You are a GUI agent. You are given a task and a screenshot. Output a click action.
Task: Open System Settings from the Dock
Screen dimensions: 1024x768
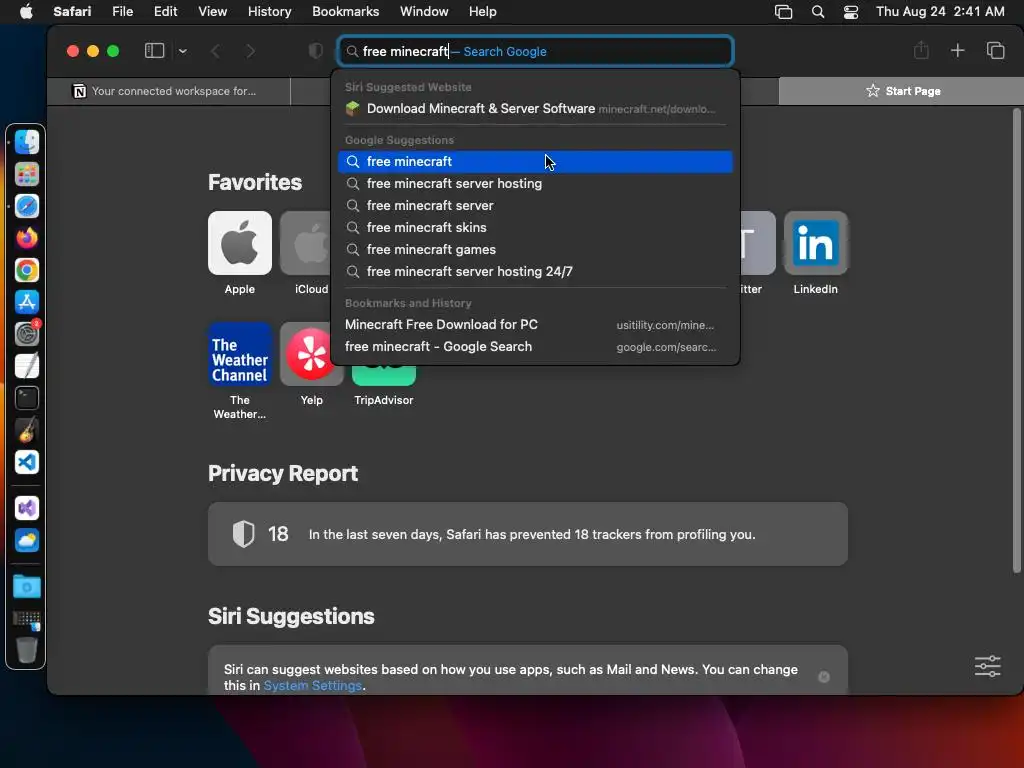pyautogui.click(x=27, y=334)
